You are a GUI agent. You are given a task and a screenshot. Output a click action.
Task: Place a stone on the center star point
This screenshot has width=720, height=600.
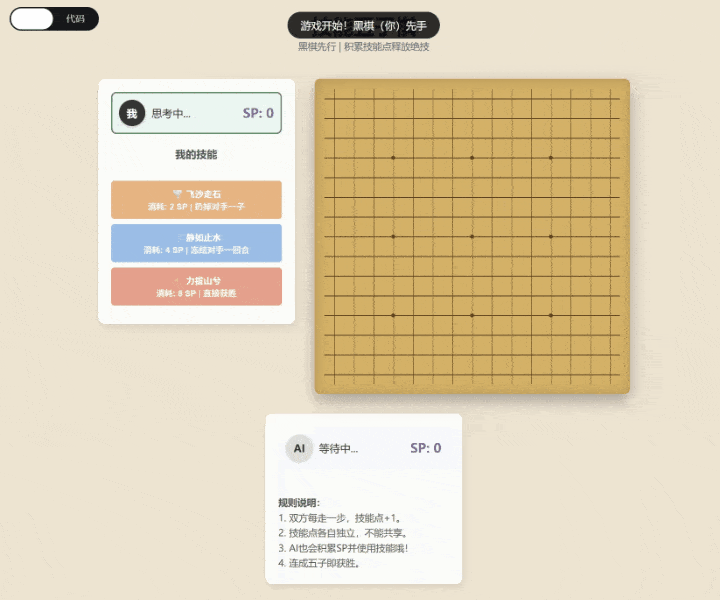tap(472, 236)
